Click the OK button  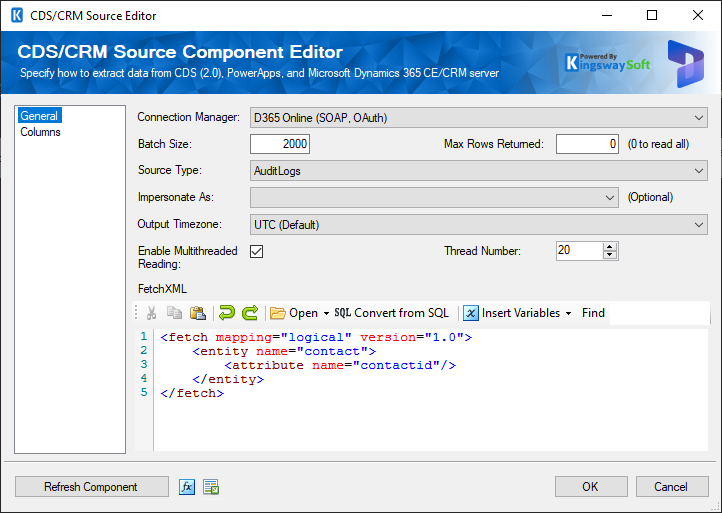tap(591, 487)
